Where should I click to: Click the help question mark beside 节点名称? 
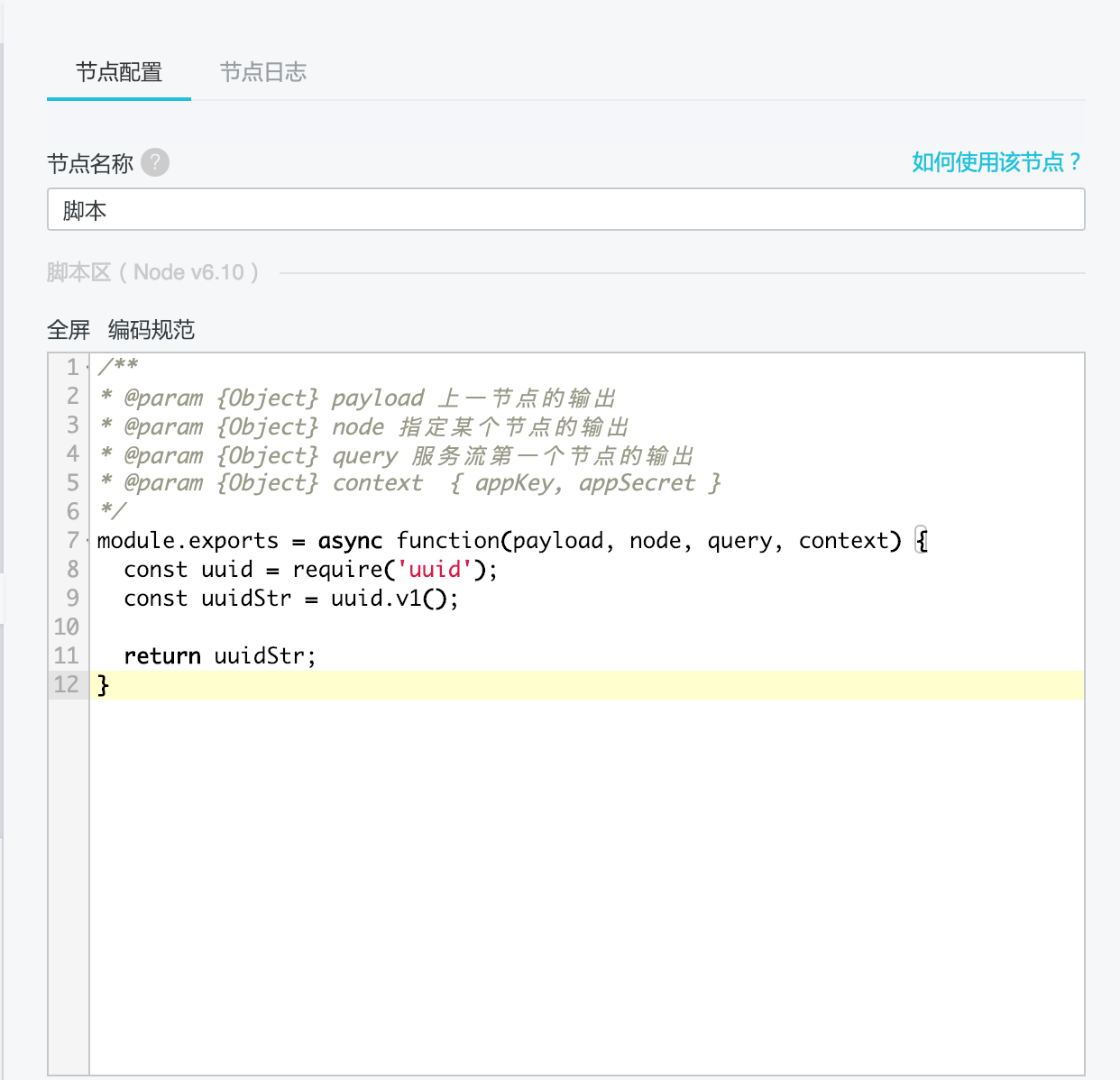coord(155,162)
